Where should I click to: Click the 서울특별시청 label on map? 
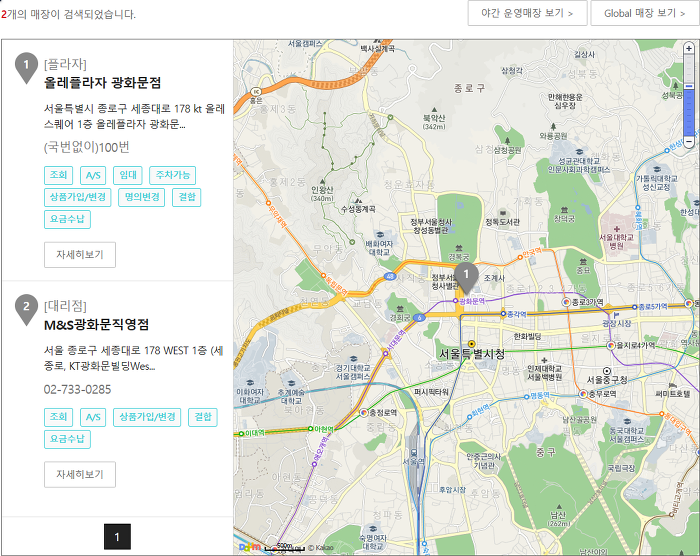(472, 355)
